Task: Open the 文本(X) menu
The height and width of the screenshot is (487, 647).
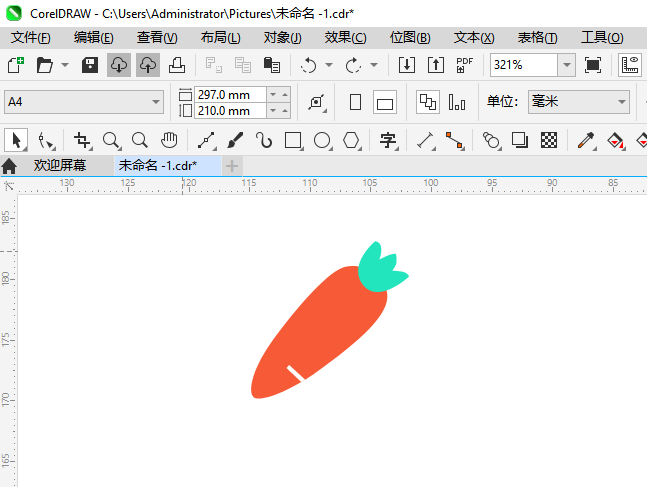Action: [474, 38]
